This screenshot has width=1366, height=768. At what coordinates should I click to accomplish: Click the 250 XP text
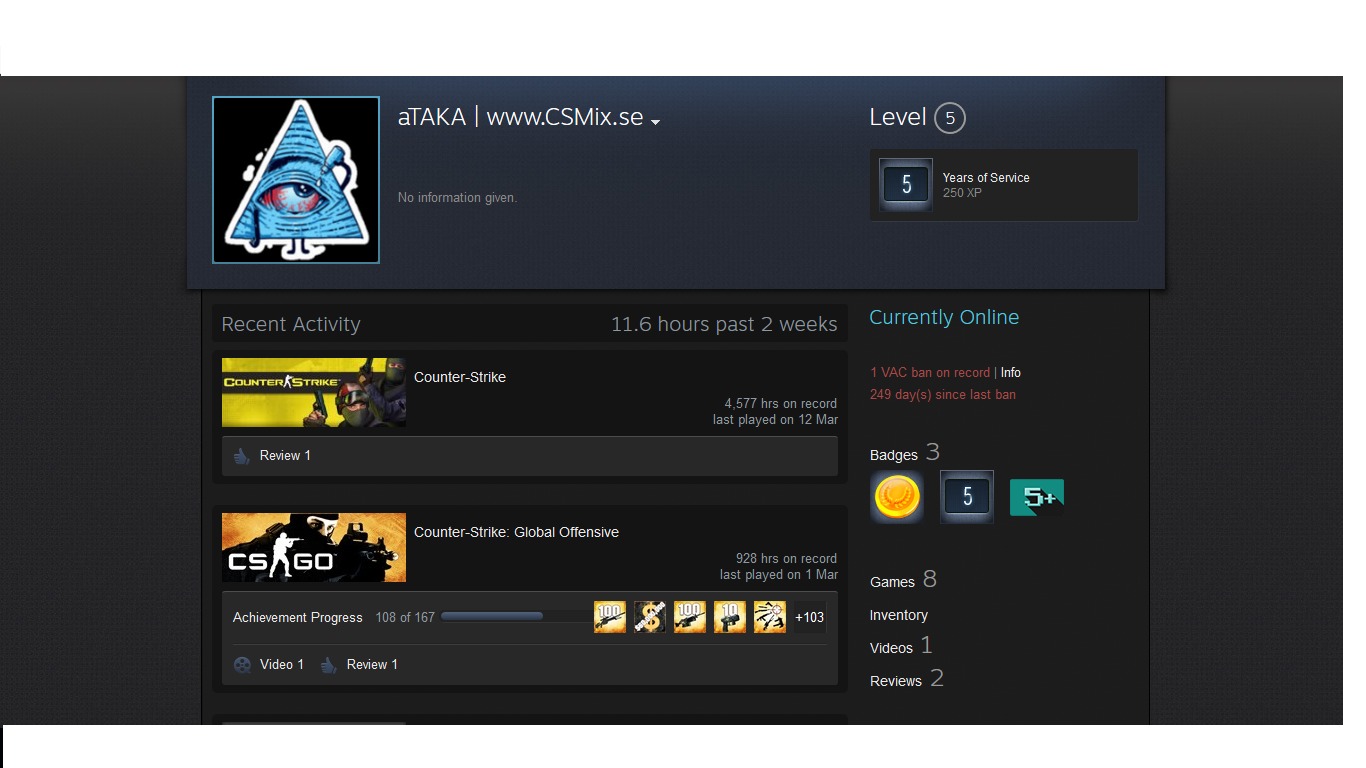pos(962,192)
